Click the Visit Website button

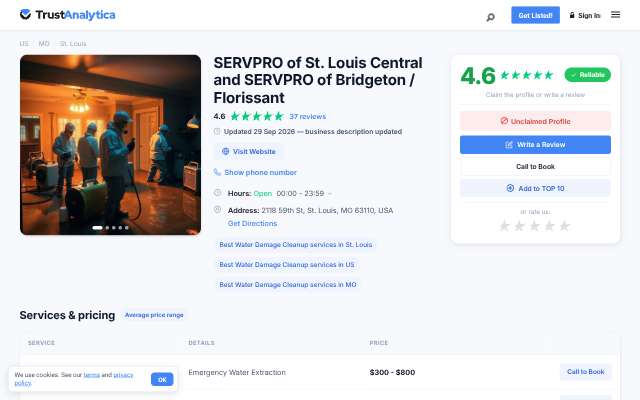click(249, 151)
